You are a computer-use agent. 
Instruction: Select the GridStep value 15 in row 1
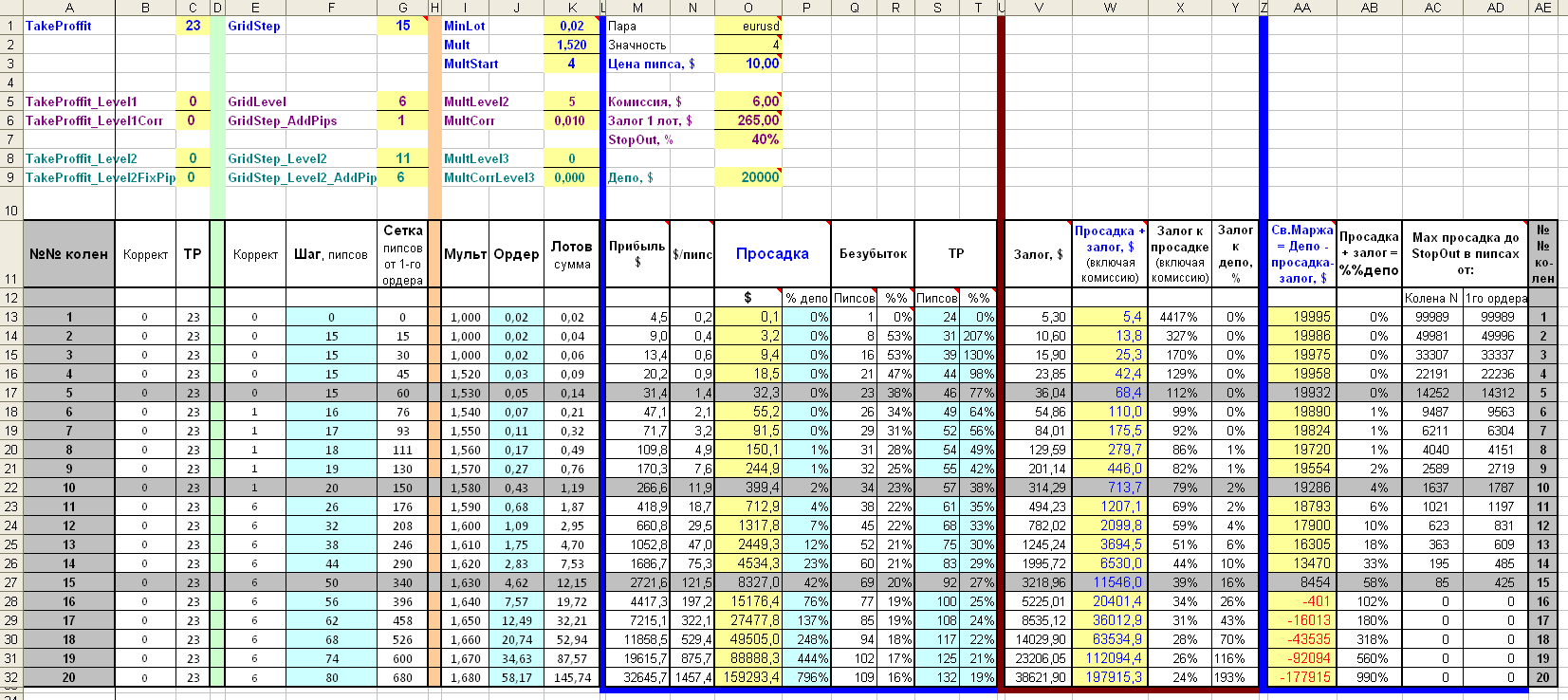pyautogui.click(x=403, y=26)
